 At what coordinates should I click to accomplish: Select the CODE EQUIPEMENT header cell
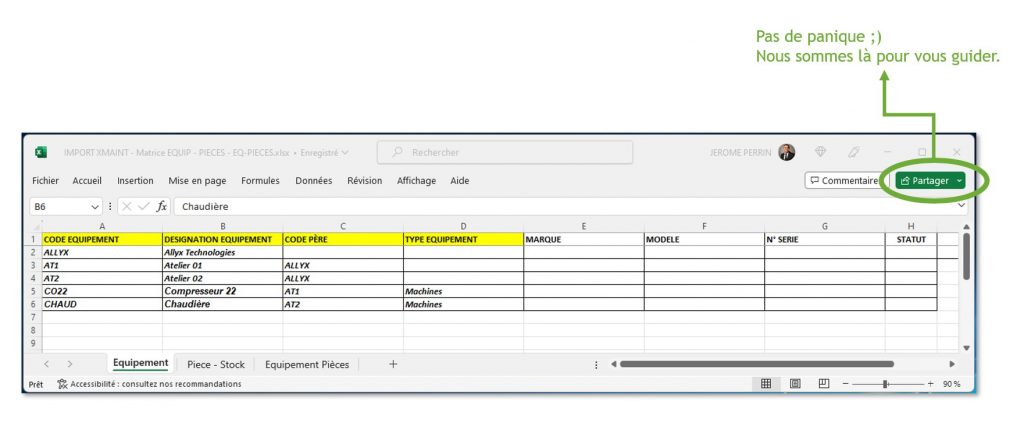pyautogui.click(x=102, y=240)
